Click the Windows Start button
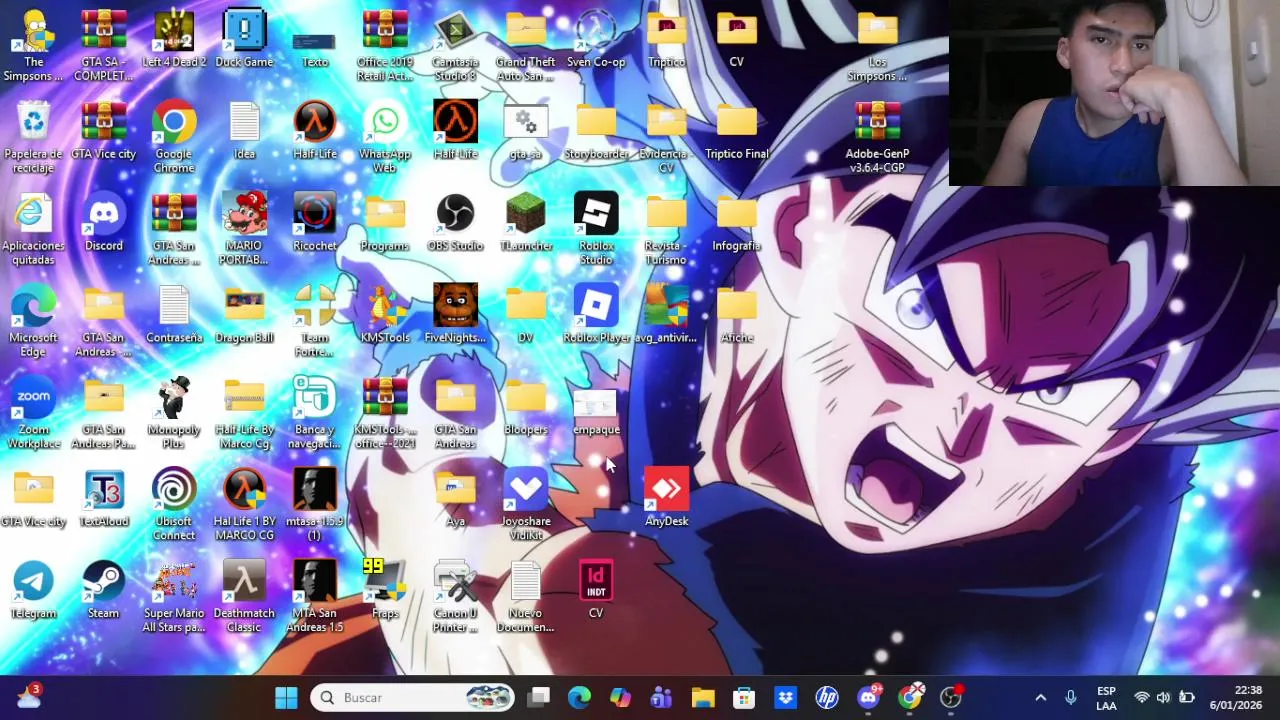This screenshot has height=720, width=1280. [286, 697]
